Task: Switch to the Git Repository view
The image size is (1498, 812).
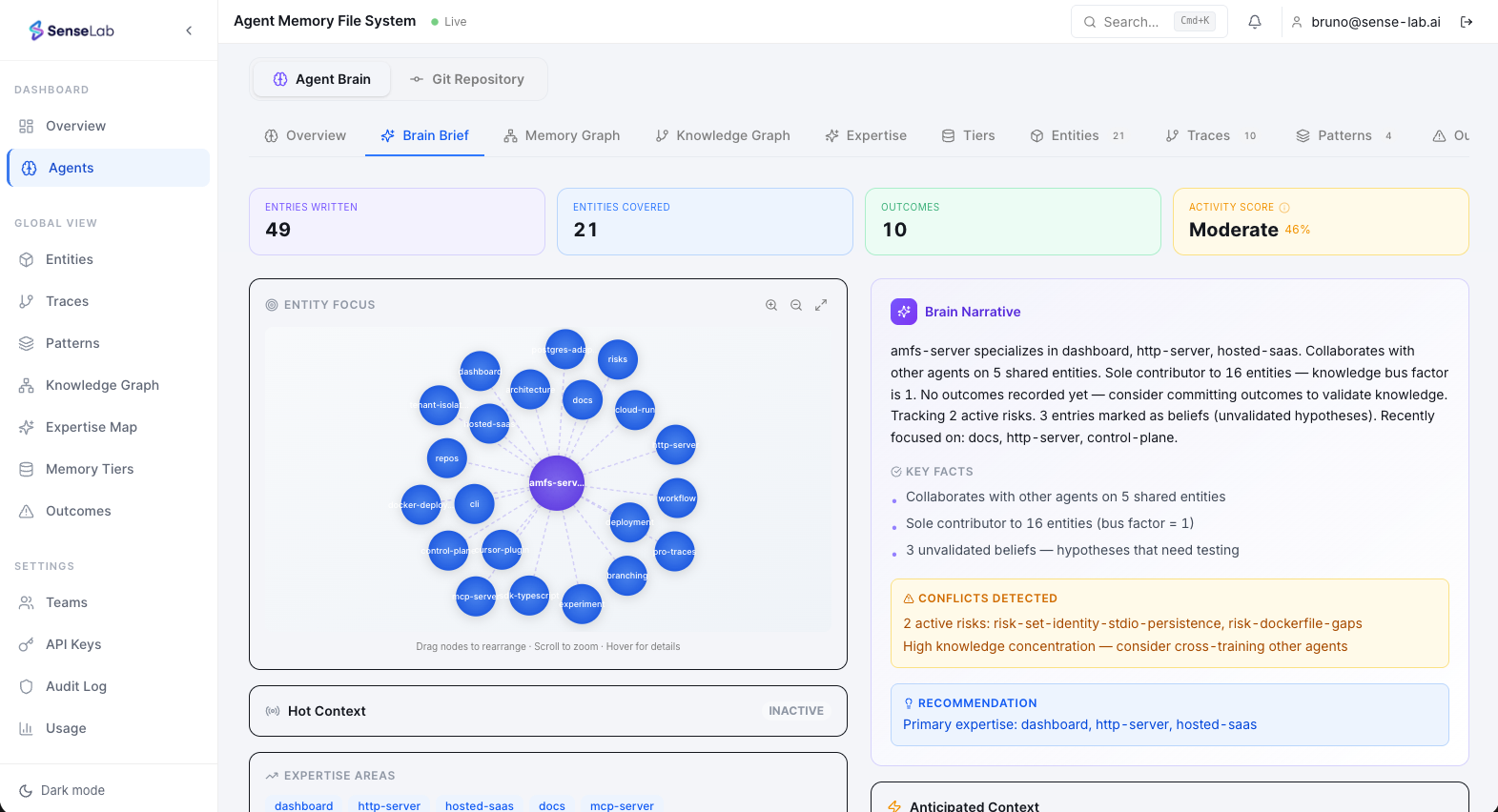Action: click(x=467, y=79)
